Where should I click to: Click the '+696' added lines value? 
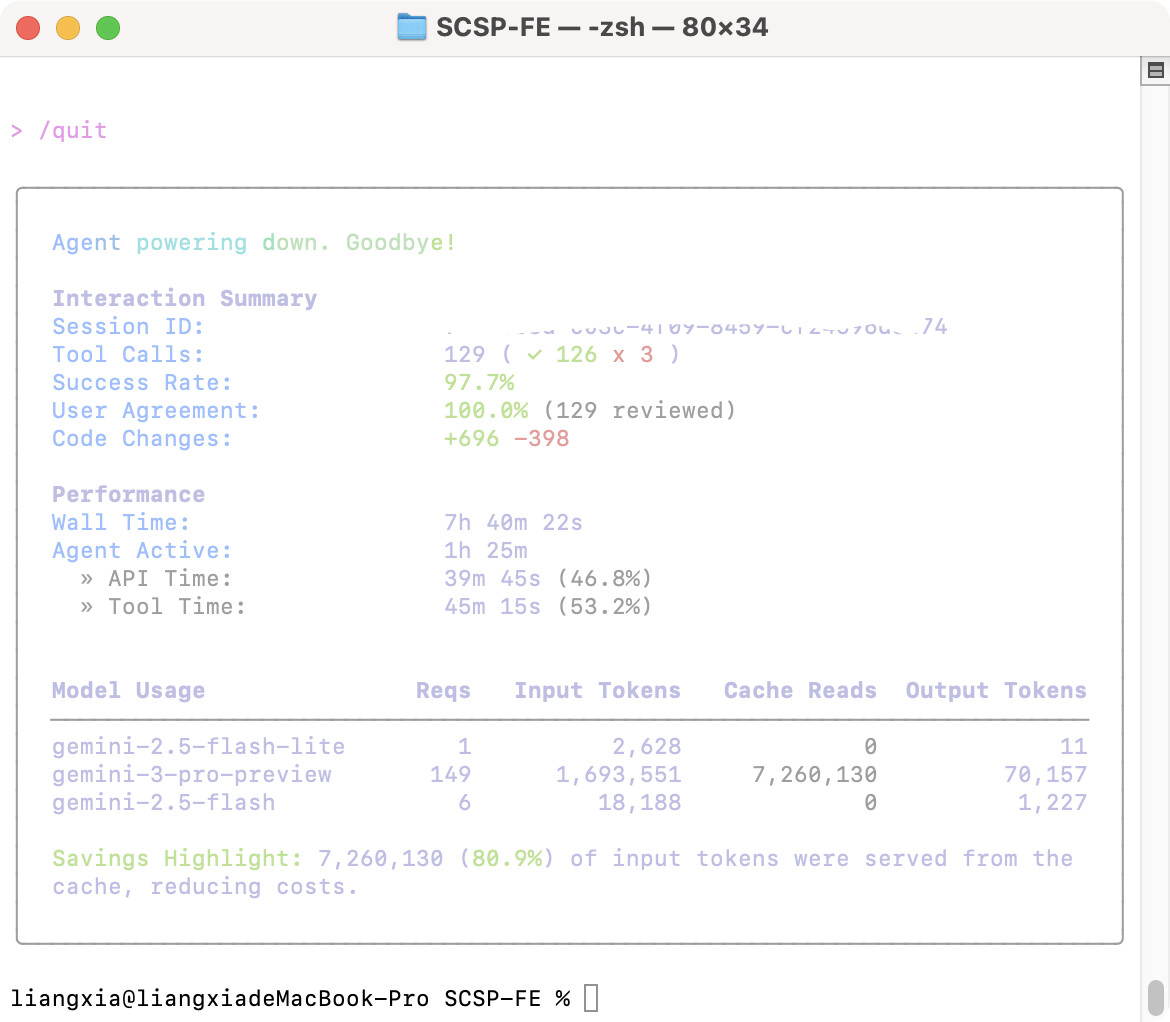point(471,439)
